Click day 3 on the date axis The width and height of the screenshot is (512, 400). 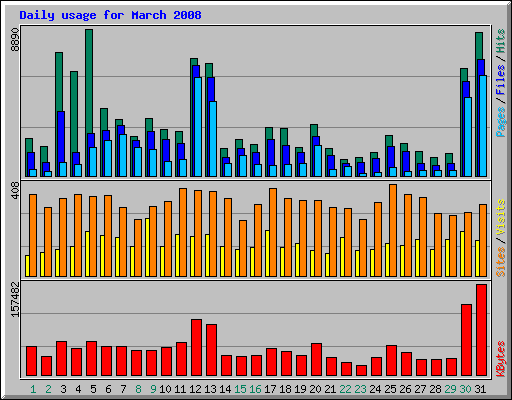[x=63, y=389]
